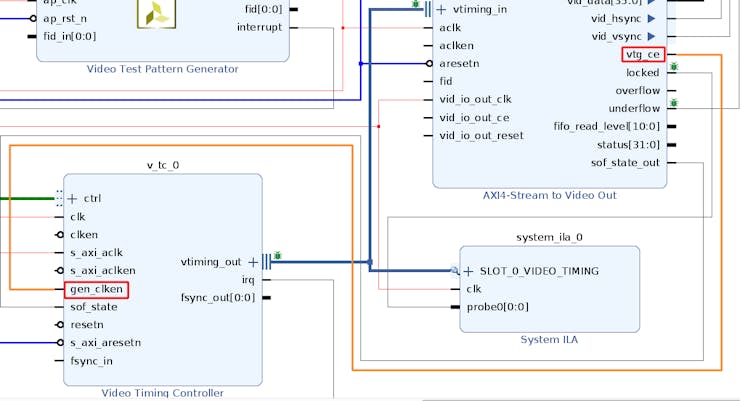Select the sof_state input port

click(93, 307)
